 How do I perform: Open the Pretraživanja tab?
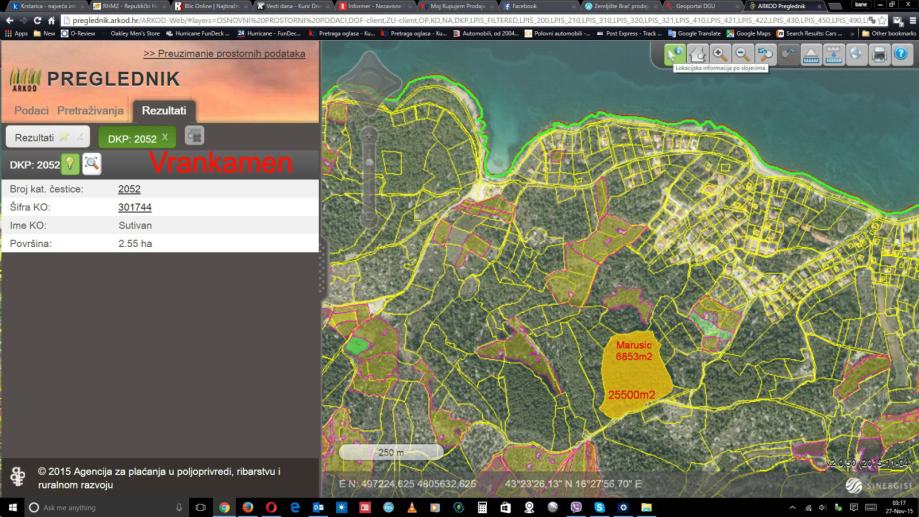(x=90, y=110)
